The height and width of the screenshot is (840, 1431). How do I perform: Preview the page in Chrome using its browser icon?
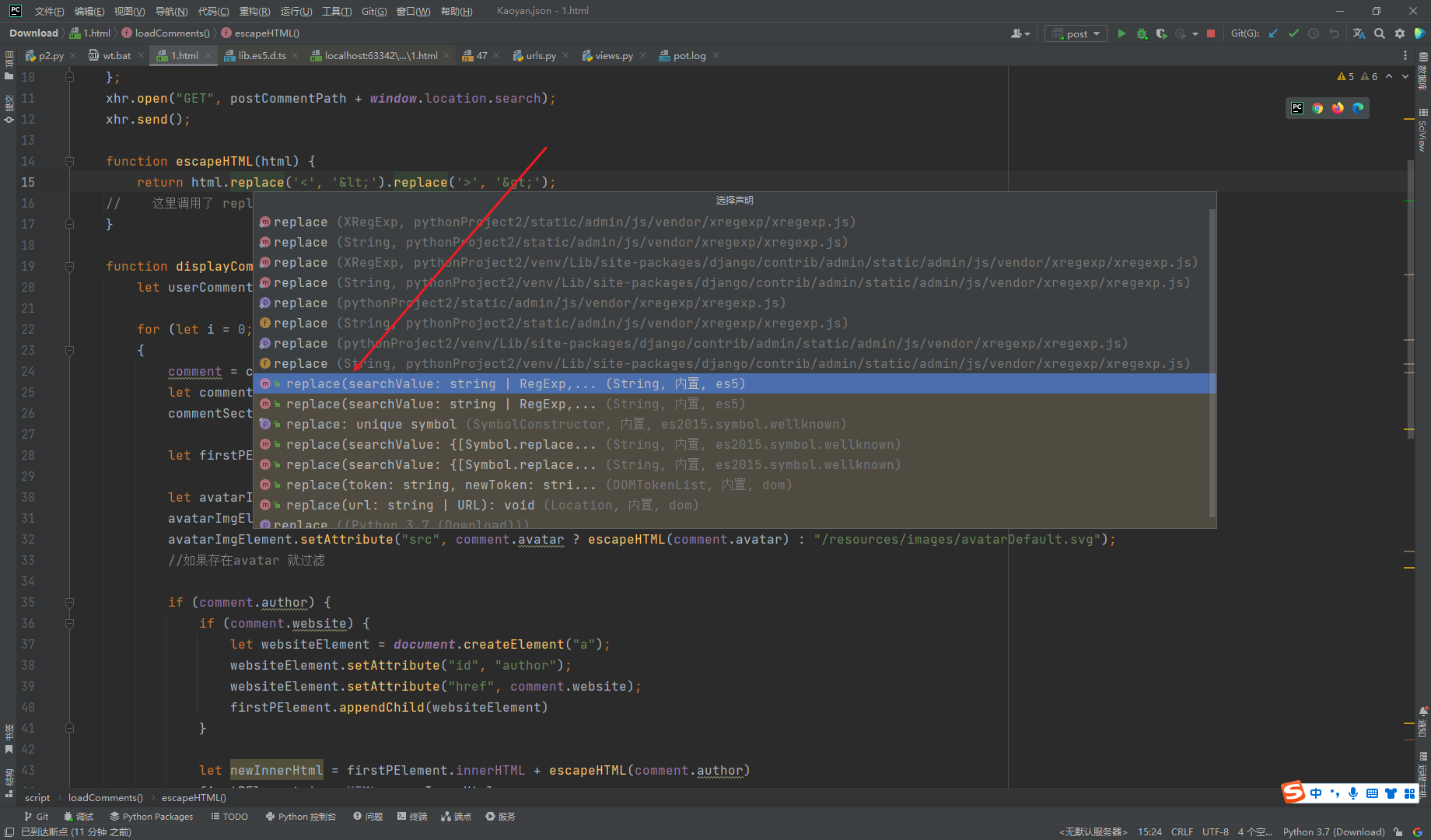pos(1317,107)
